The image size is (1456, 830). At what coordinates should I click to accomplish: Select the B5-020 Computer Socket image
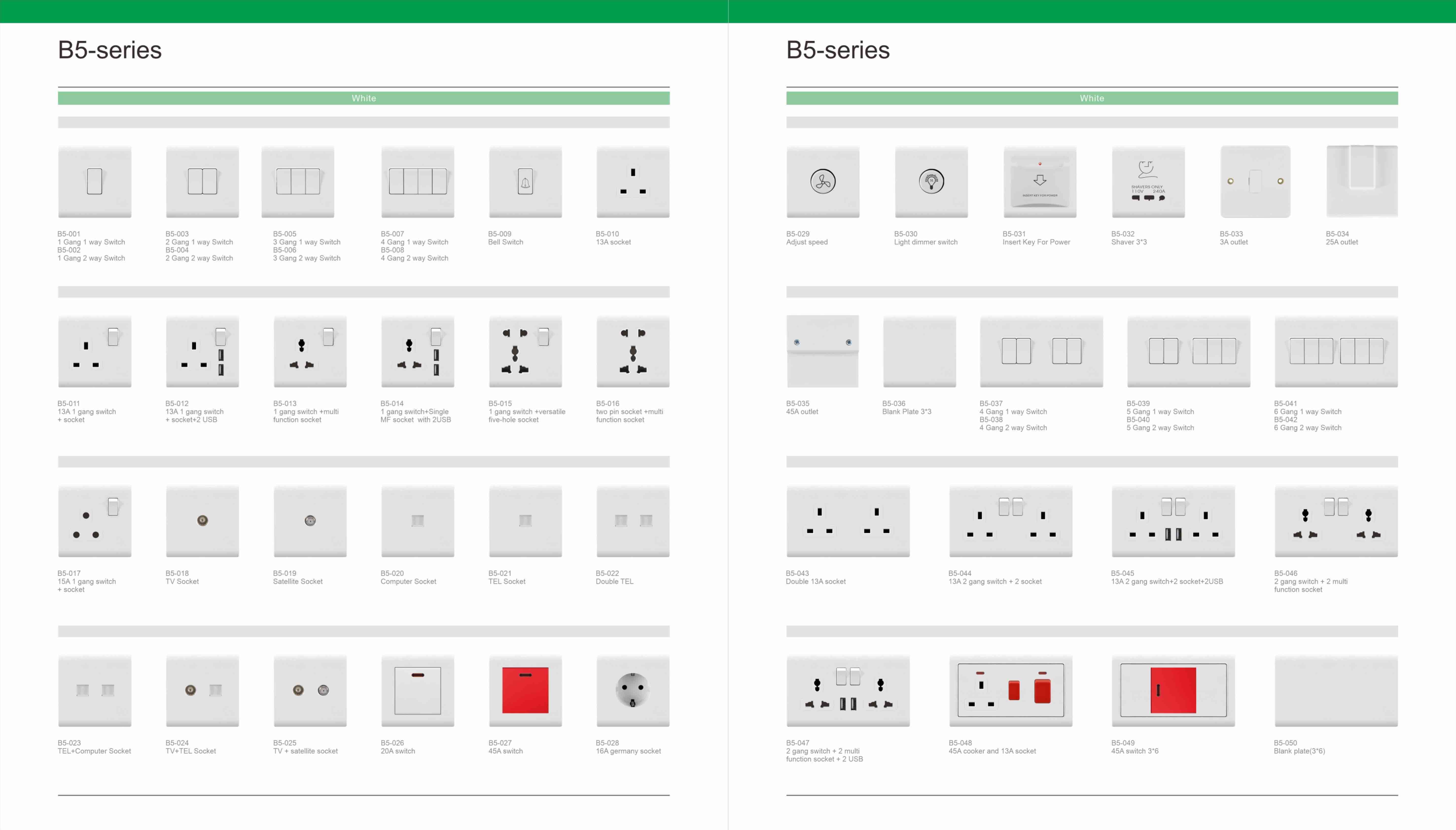point(418,521)
